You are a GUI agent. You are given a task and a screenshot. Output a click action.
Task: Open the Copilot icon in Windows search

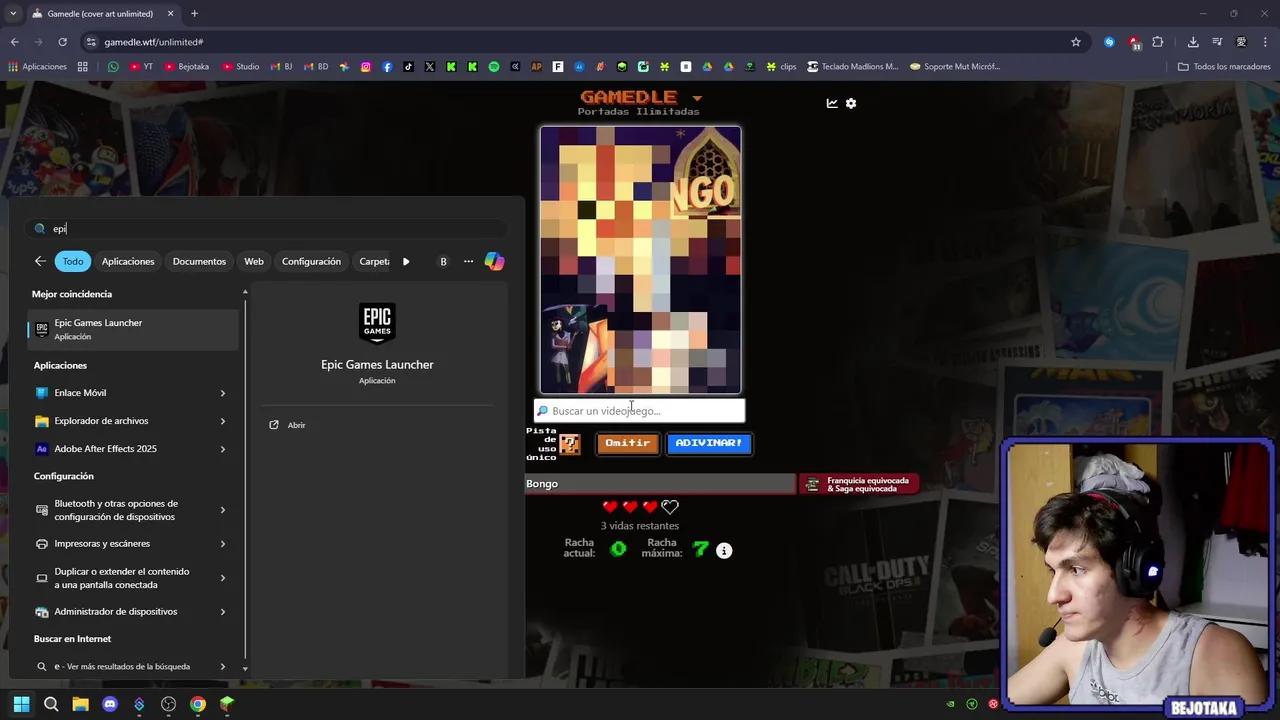coord(494,261)
